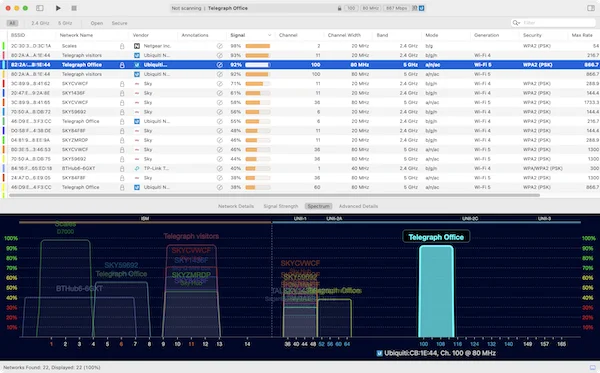Sort by the Mode column header

coord(432,35)
